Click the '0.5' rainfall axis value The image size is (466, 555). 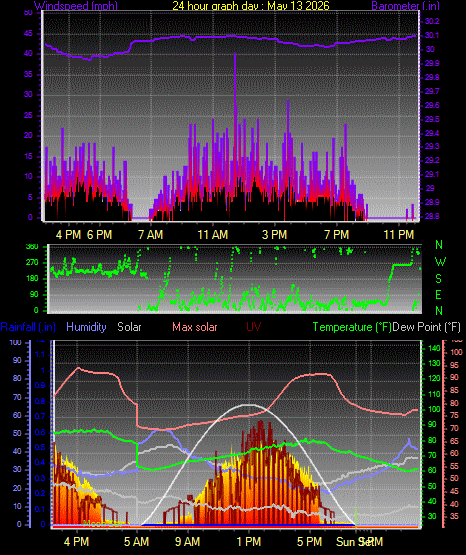[x=40, y=447]
